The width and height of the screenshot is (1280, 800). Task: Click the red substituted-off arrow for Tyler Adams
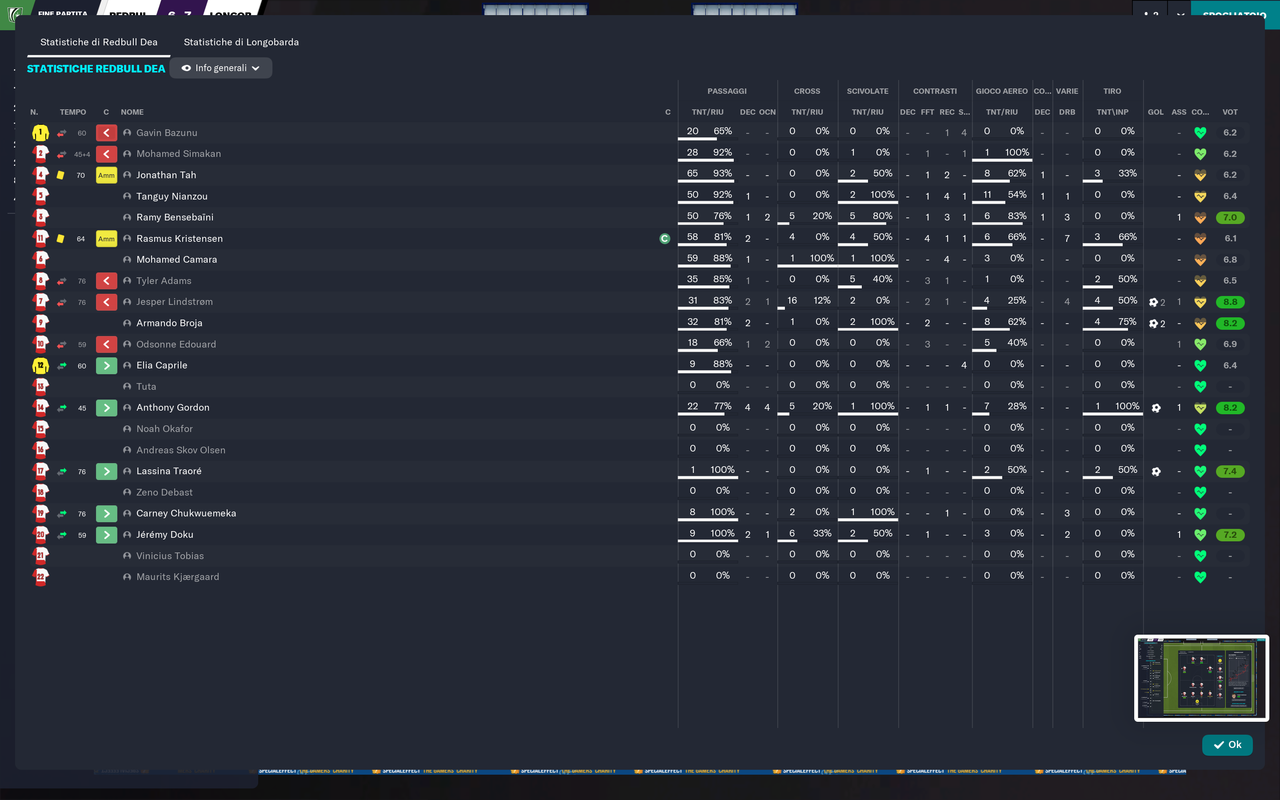[107, 281]
